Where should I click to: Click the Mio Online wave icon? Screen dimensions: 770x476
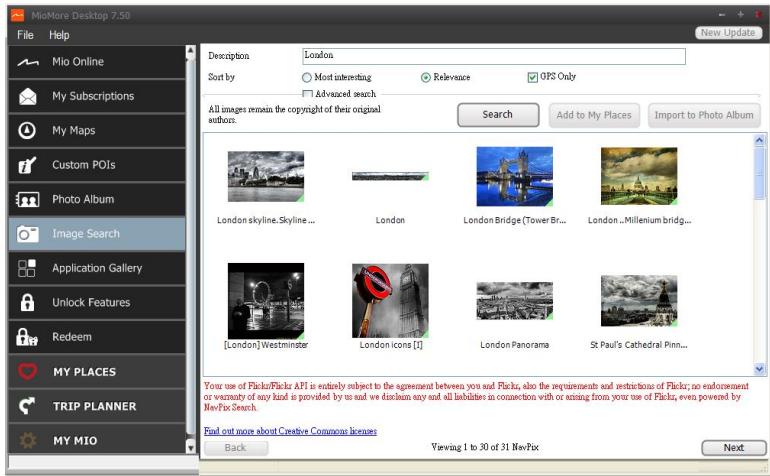point(28,62)
